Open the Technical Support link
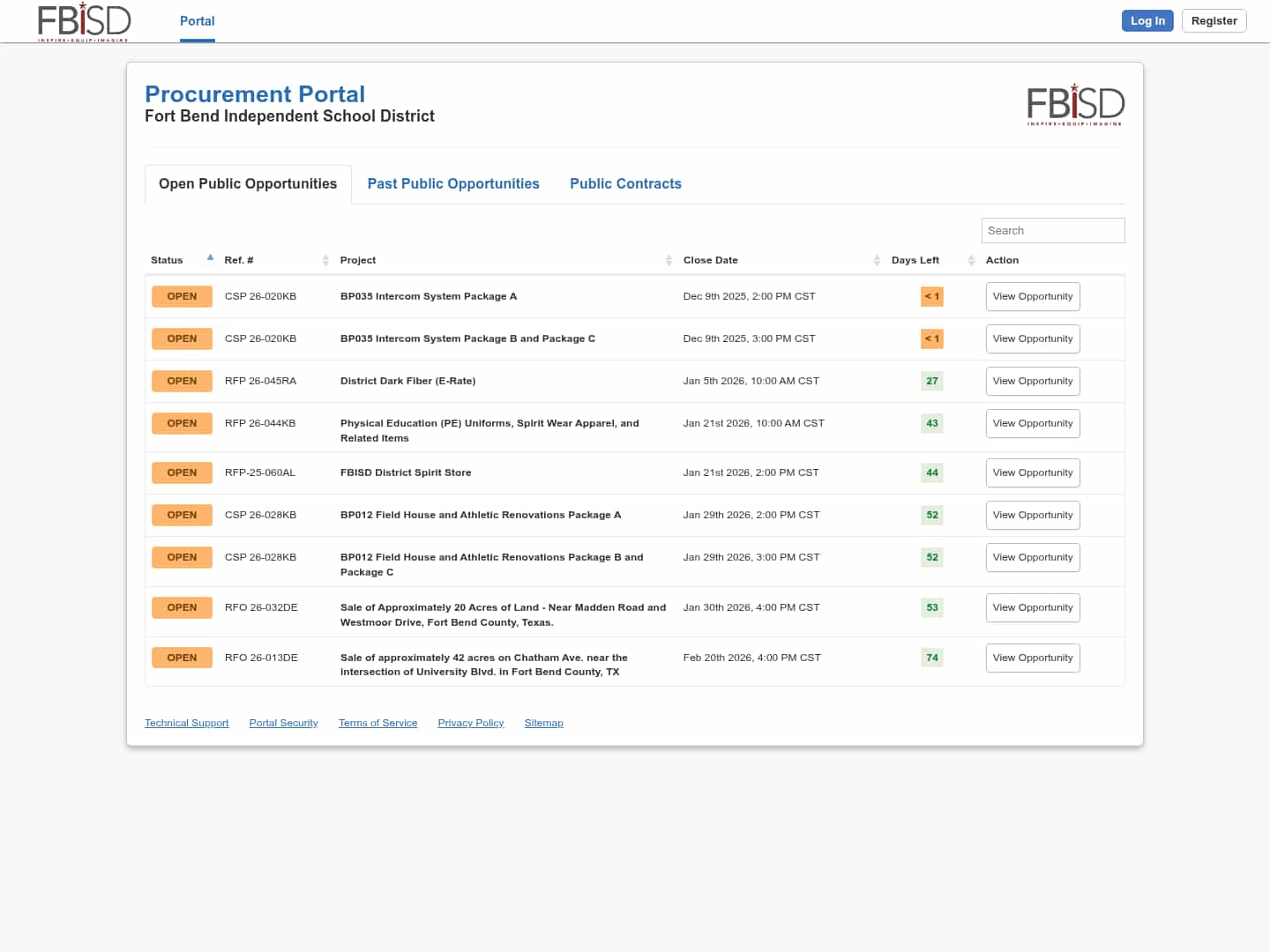 point(186,723)
